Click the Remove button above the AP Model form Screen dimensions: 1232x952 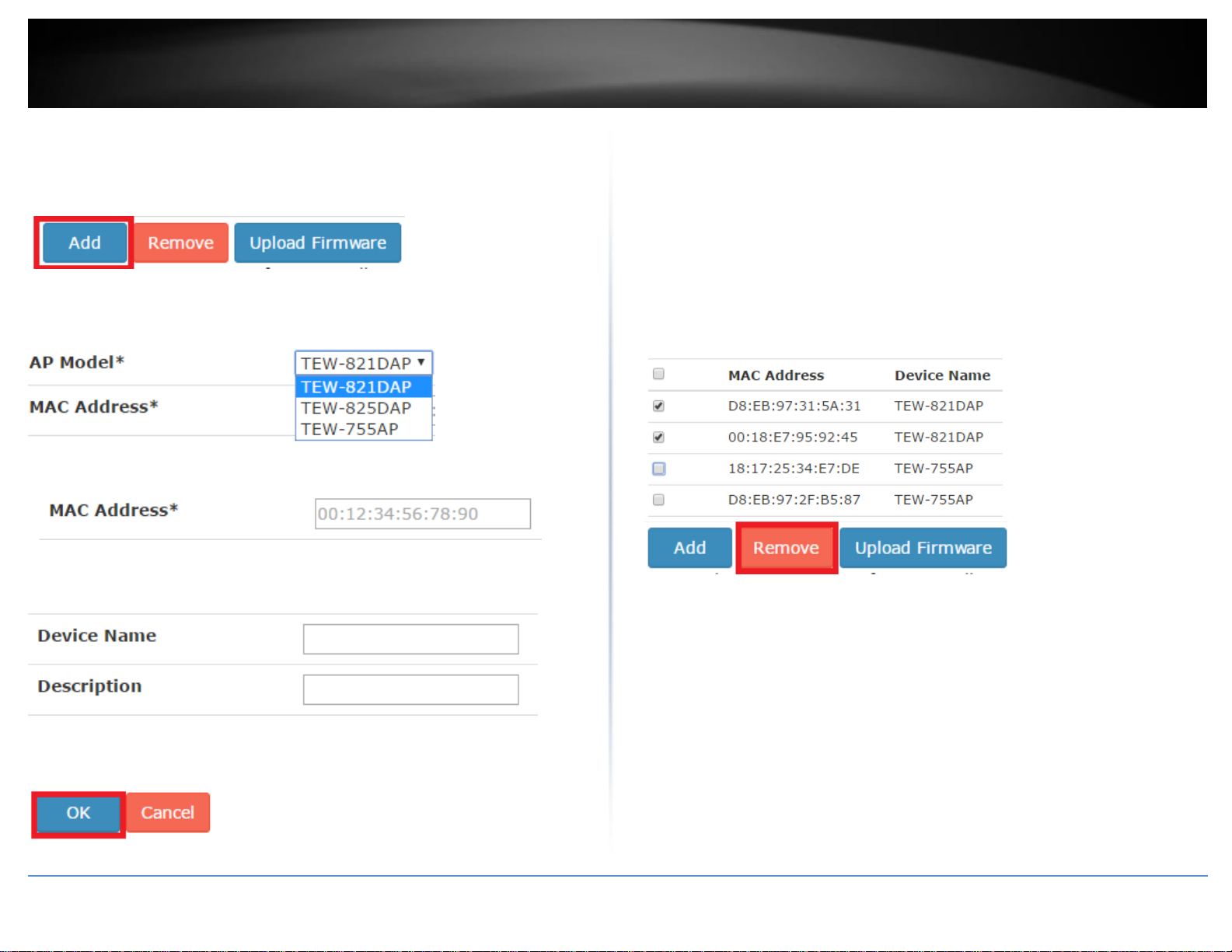[180, 242]
